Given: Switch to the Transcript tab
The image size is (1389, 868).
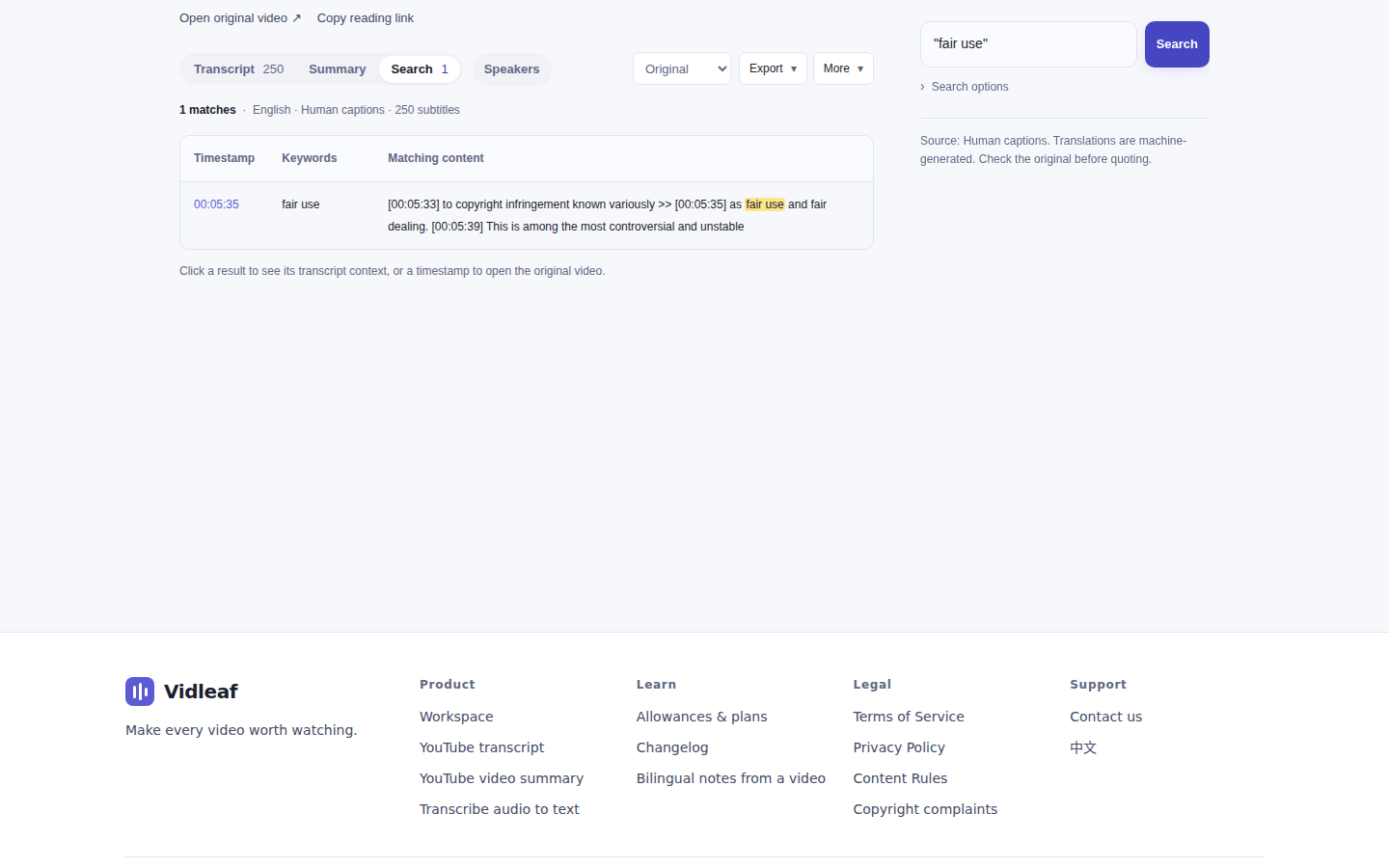Looking at the screenshot, I should [x=239, y=69].
